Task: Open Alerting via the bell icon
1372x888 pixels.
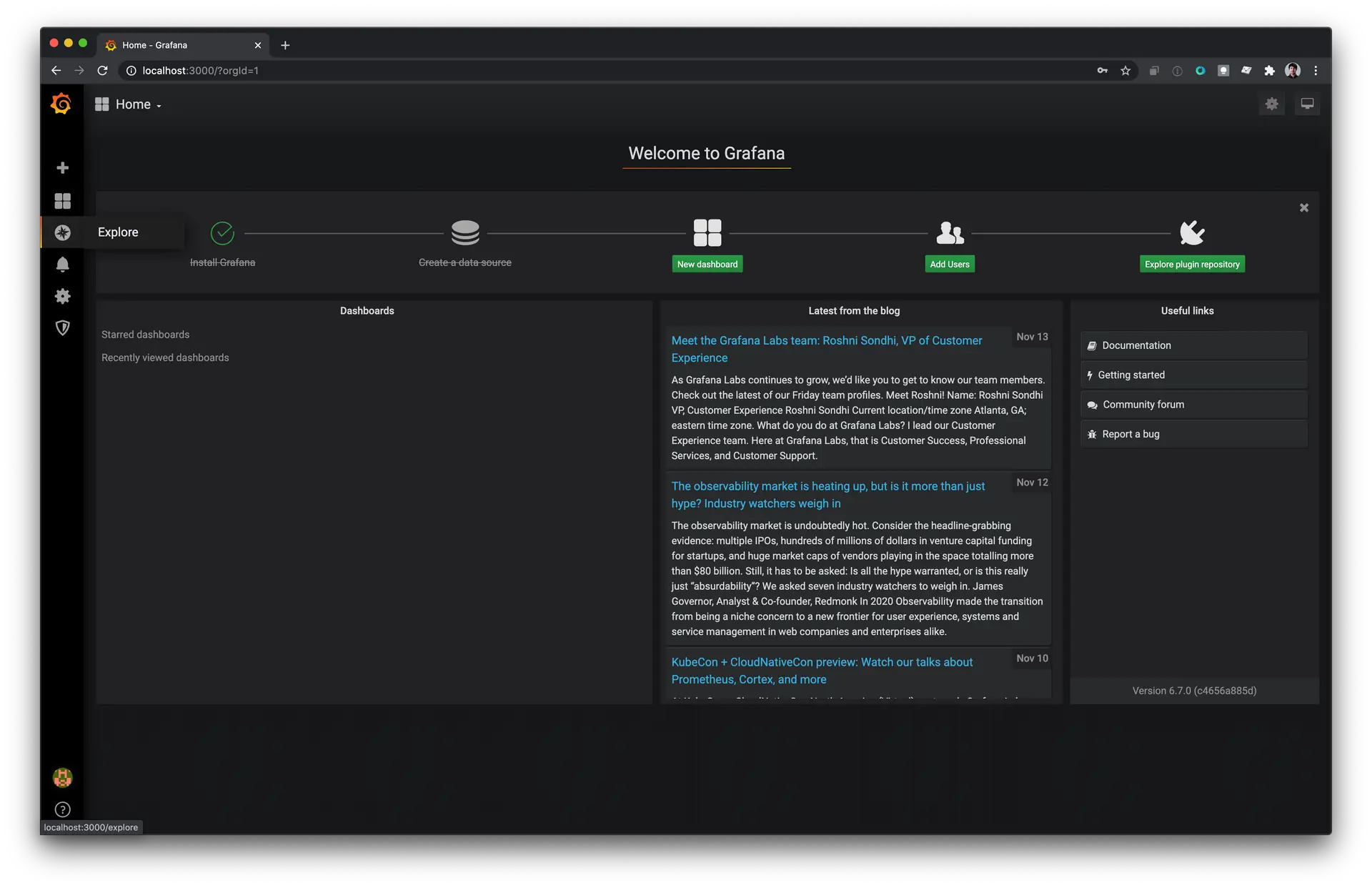Action: point(63,265)
